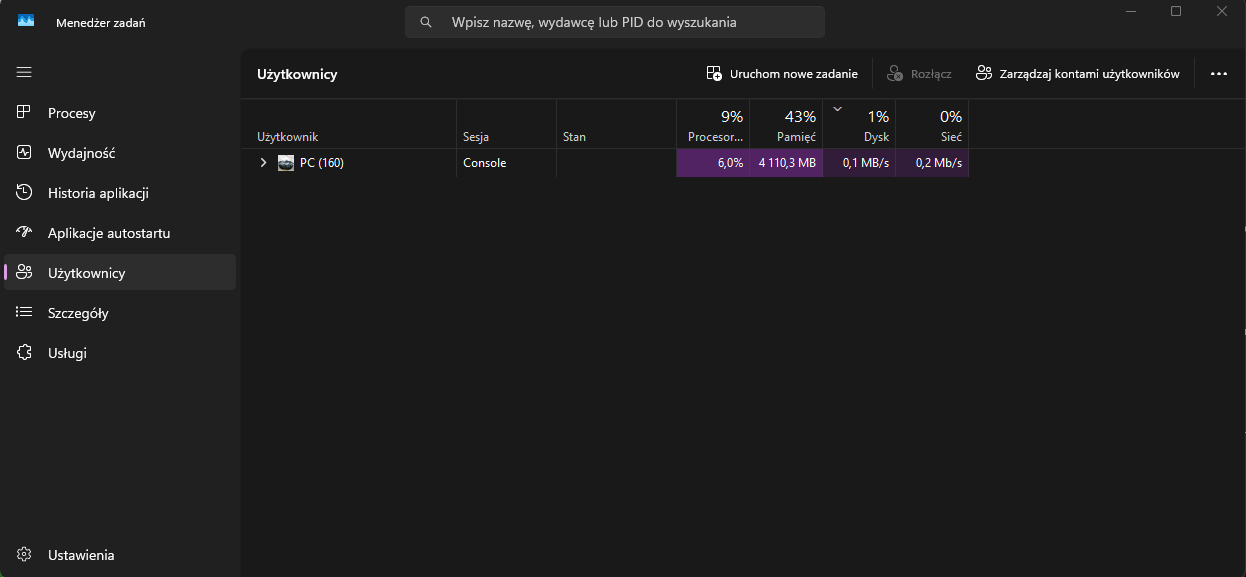Click the Rozłącz disconnect button

click(x=919, y=74)
